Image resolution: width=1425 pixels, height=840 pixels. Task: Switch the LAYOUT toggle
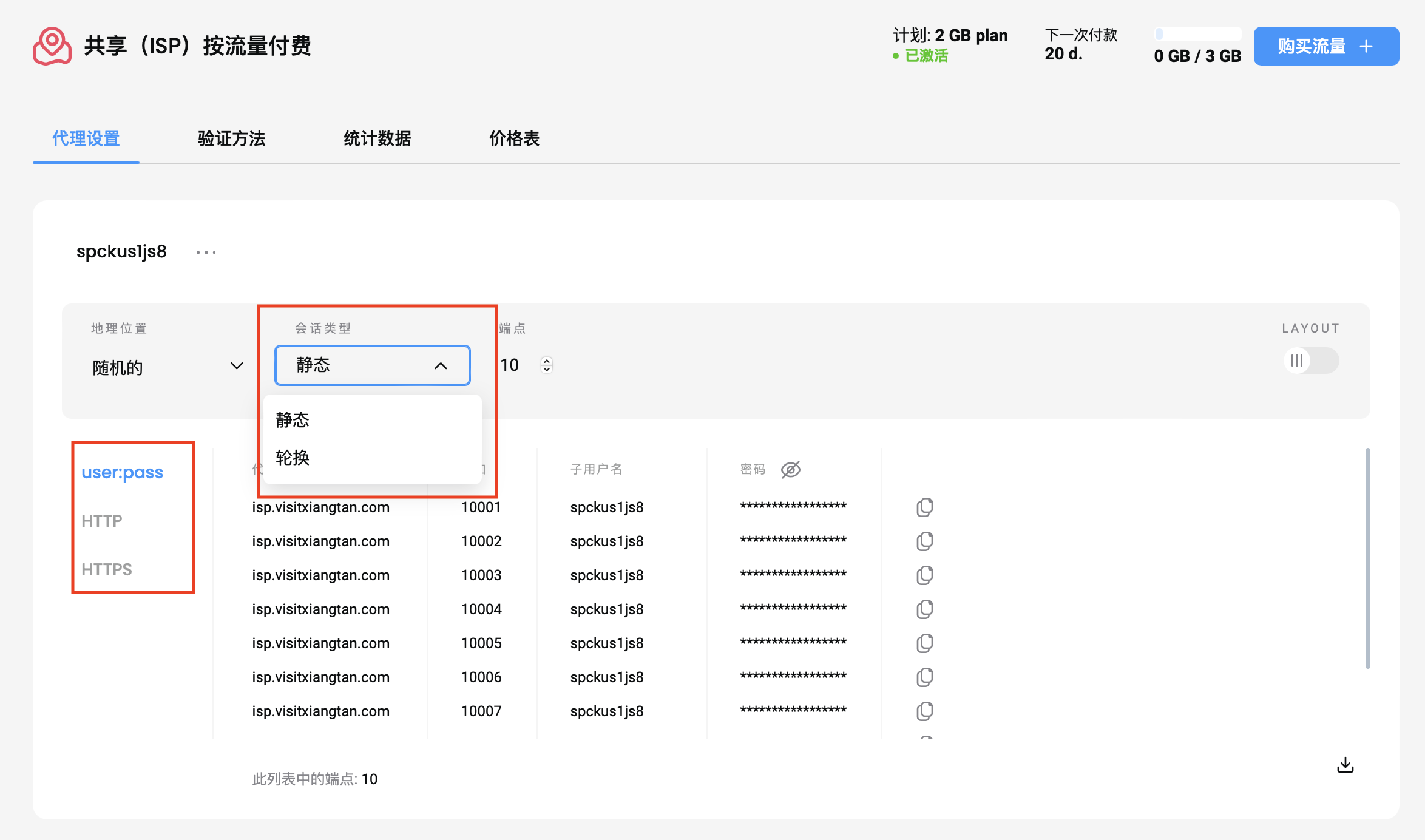pyautogui.click(x=1311, y=361)
